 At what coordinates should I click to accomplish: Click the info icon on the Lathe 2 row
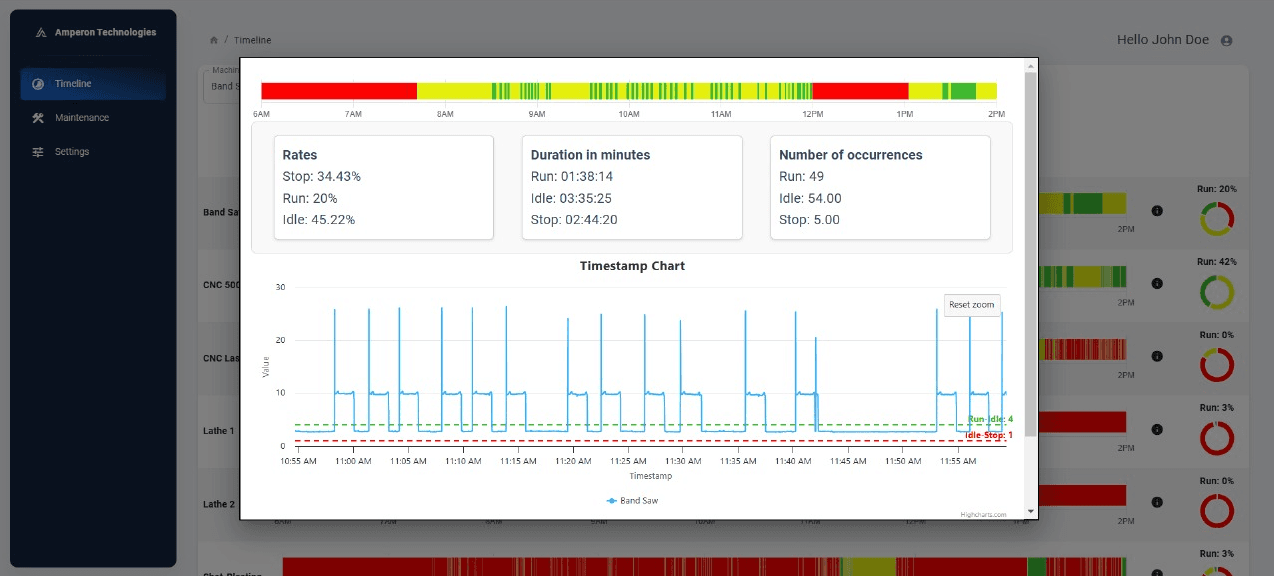[1157, 502]
